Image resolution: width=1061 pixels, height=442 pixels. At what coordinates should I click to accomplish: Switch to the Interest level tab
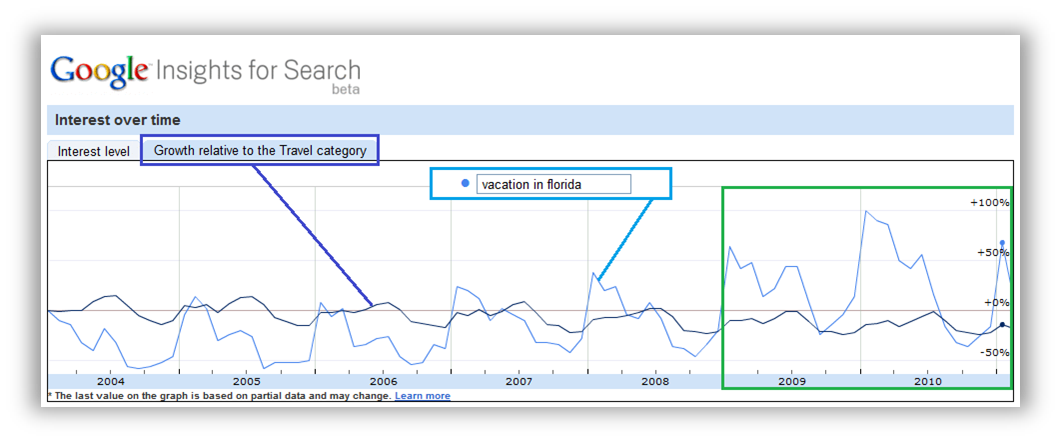pos(93,151)
